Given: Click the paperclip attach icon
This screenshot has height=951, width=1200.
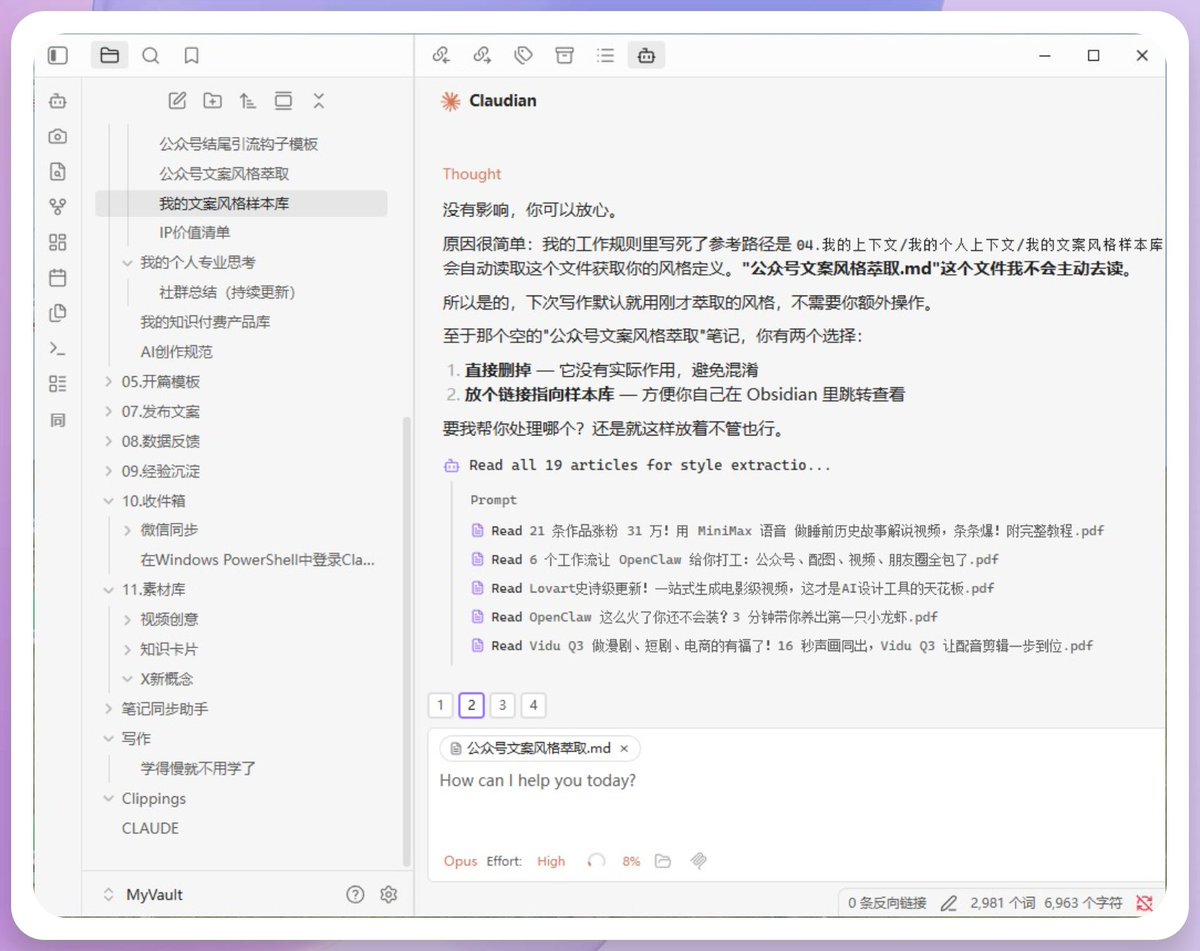Looking at the screenshot, I should 699,861.
